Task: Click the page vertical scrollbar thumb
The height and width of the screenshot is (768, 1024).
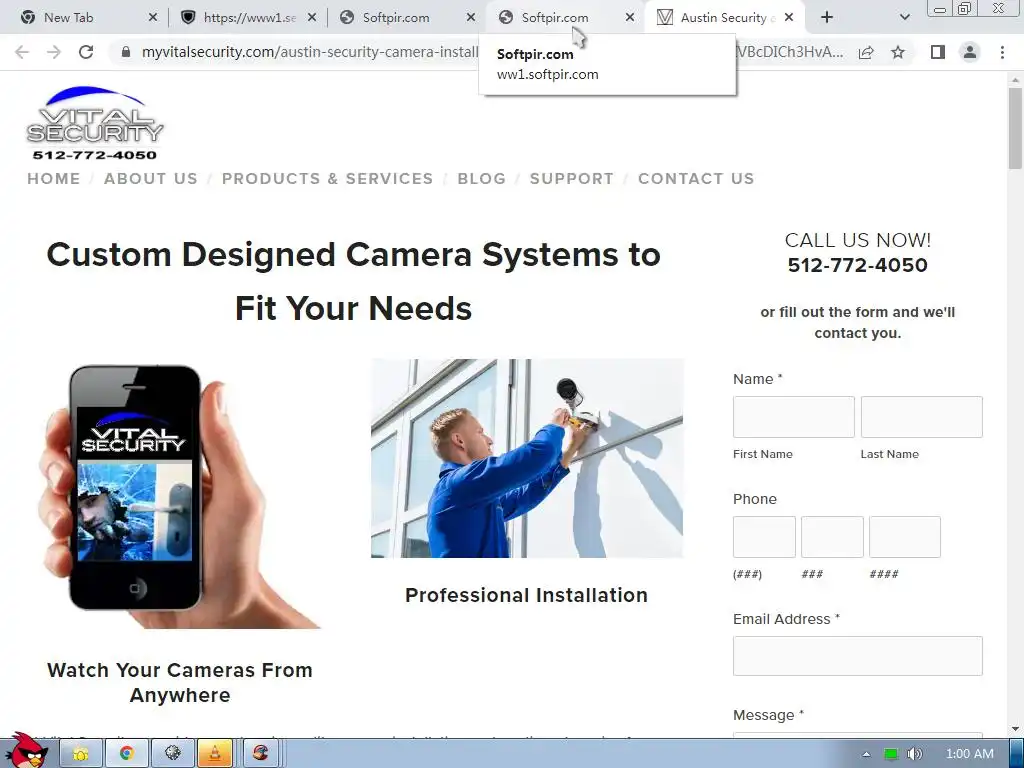Action: pos(1015,127)
